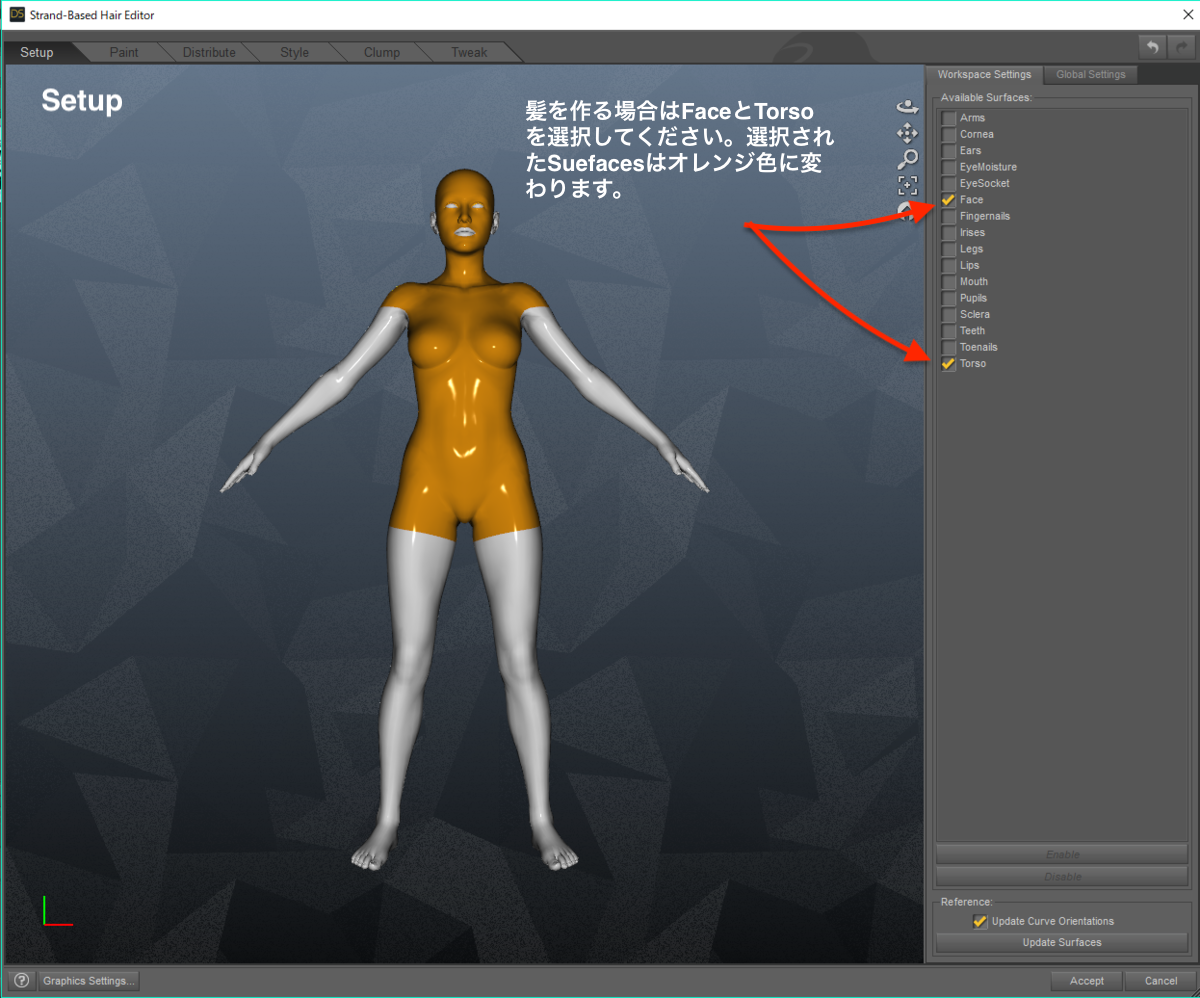The width and height of the screenshot is (1200, 998).
Task: Toggle Update Curve Orientations checkbox
Action: (x=980, y=921)
